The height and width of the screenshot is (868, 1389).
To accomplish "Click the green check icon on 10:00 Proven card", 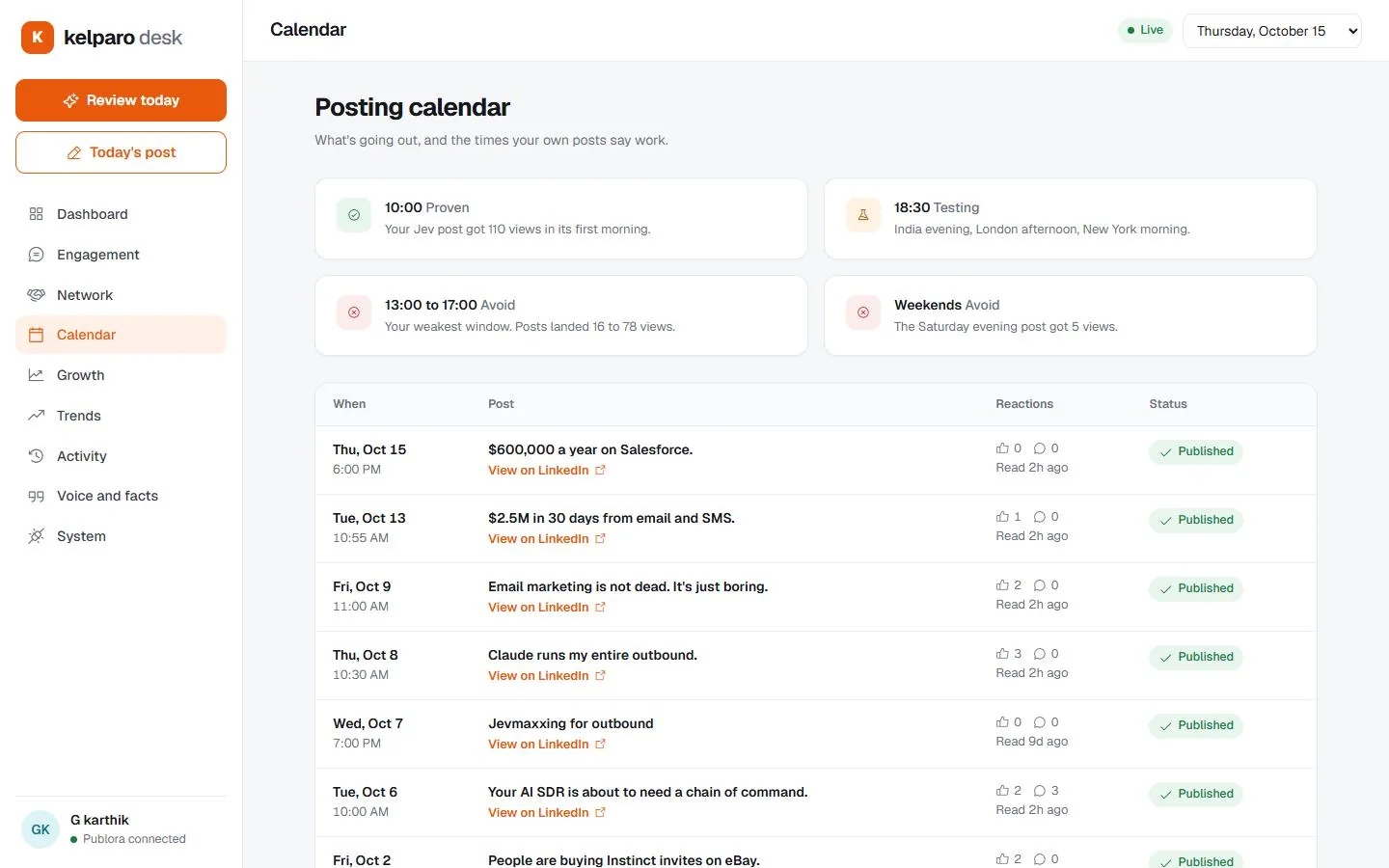I will [x=354, y=215].
